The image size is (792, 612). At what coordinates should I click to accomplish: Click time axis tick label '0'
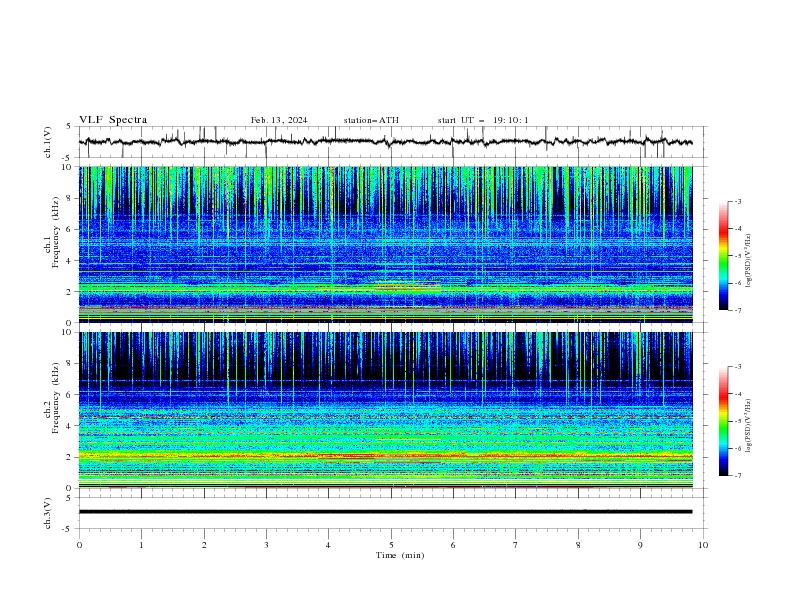(79, 545)
